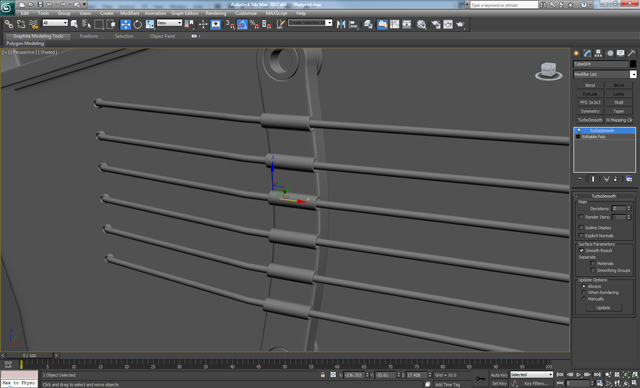Enable the Explicit Normals checkbox
The width and height of the screenshot is (640, 388).
(x=581, y=235)
